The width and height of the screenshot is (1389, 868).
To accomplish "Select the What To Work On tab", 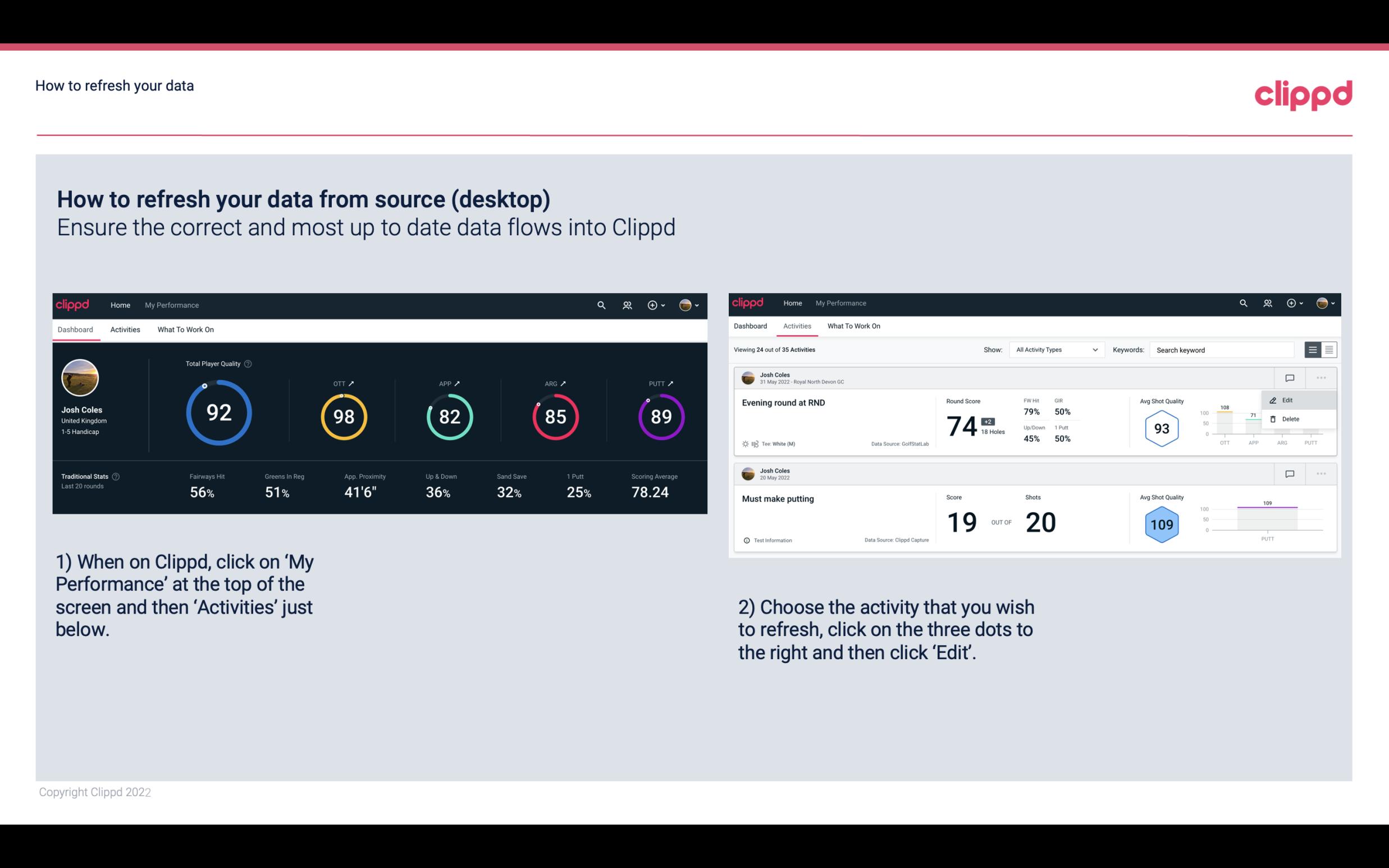I will [185, 329].
